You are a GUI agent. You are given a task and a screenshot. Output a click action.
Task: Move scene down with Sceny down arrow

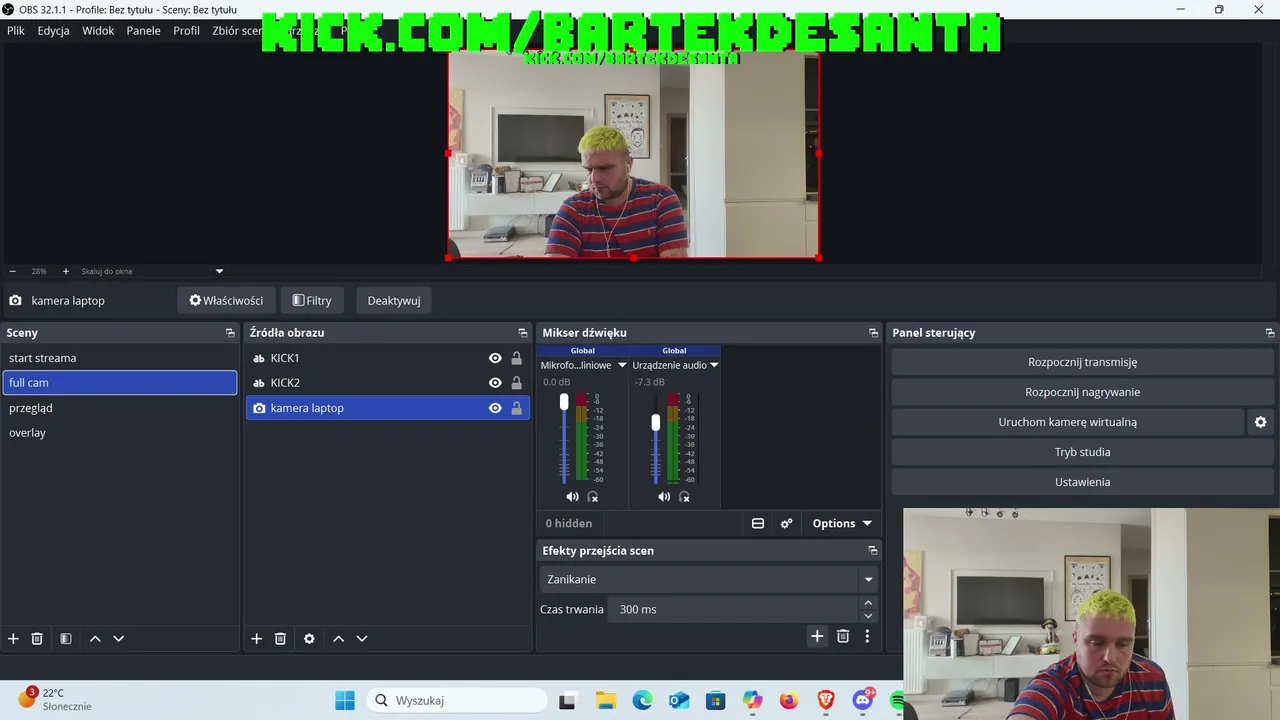[118, 638]
